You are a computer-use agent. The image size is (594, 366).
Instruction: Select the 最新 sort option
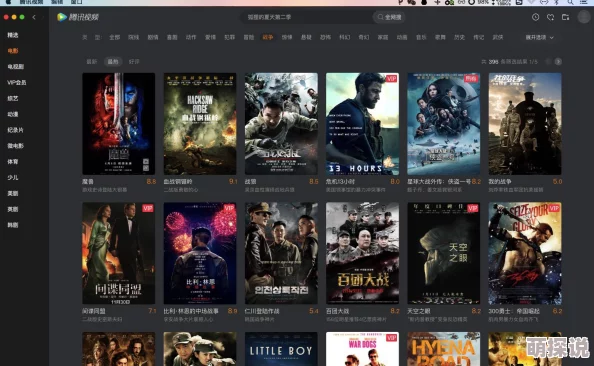coord(92,61)
